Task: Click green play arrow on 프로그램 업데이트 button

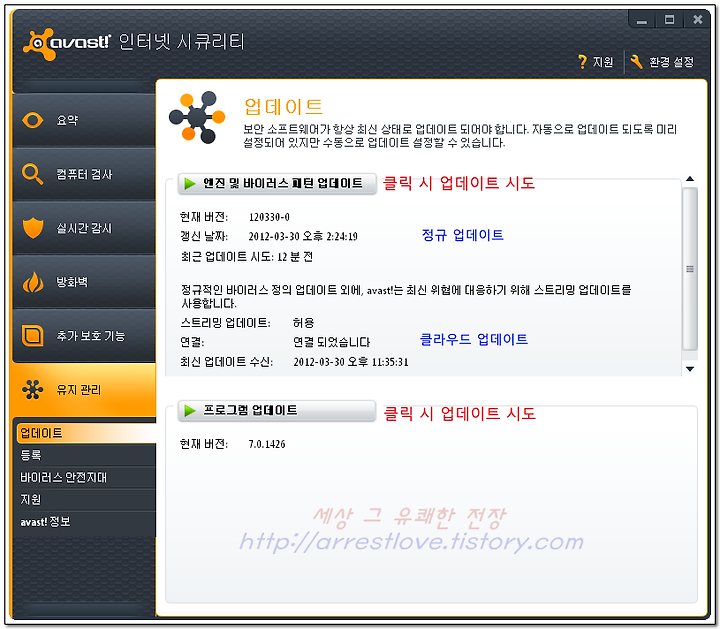Action: [x=190, y=410]
